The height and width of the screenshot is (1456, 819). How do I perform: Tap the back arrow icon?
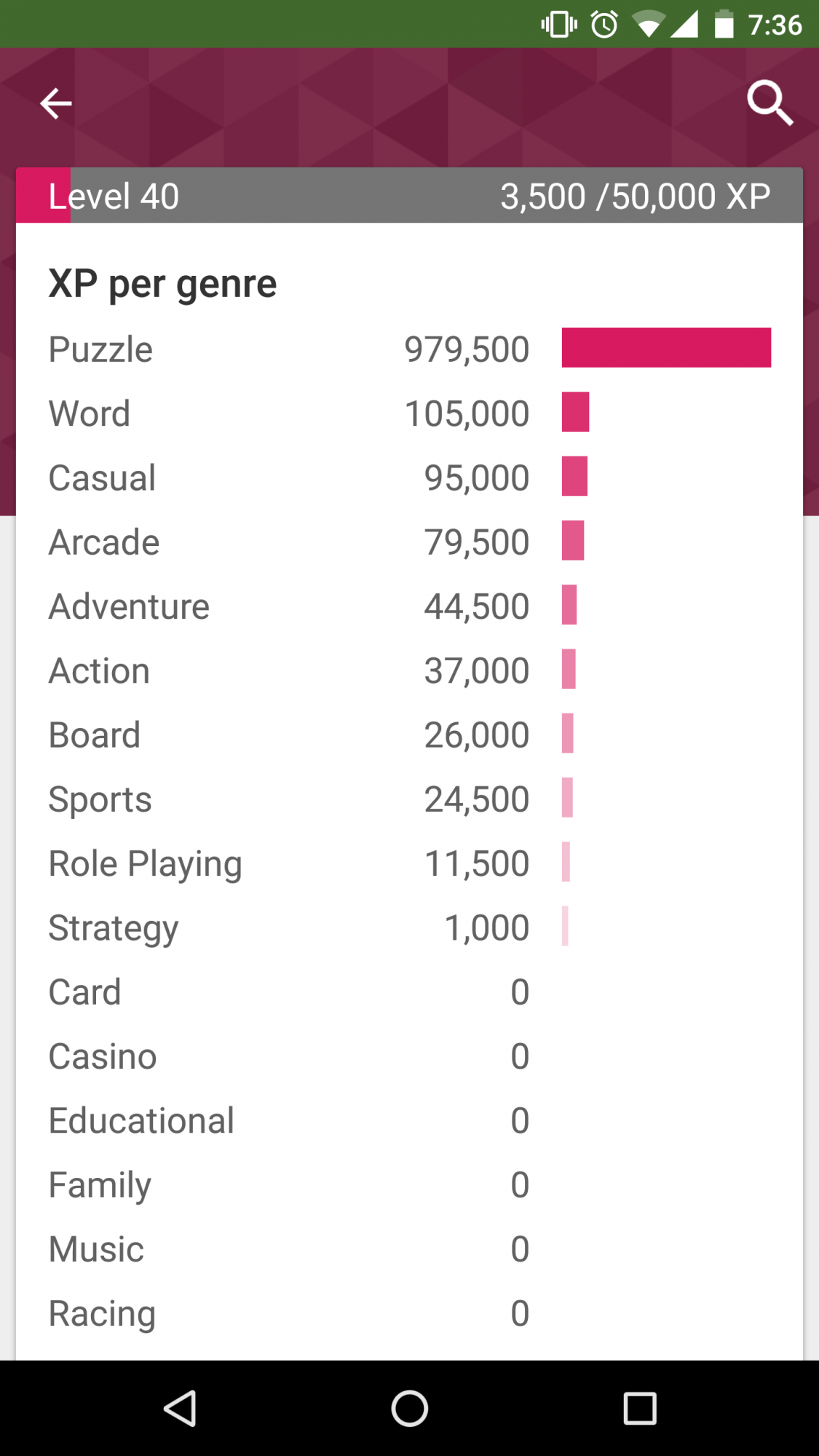click(55, 103)
